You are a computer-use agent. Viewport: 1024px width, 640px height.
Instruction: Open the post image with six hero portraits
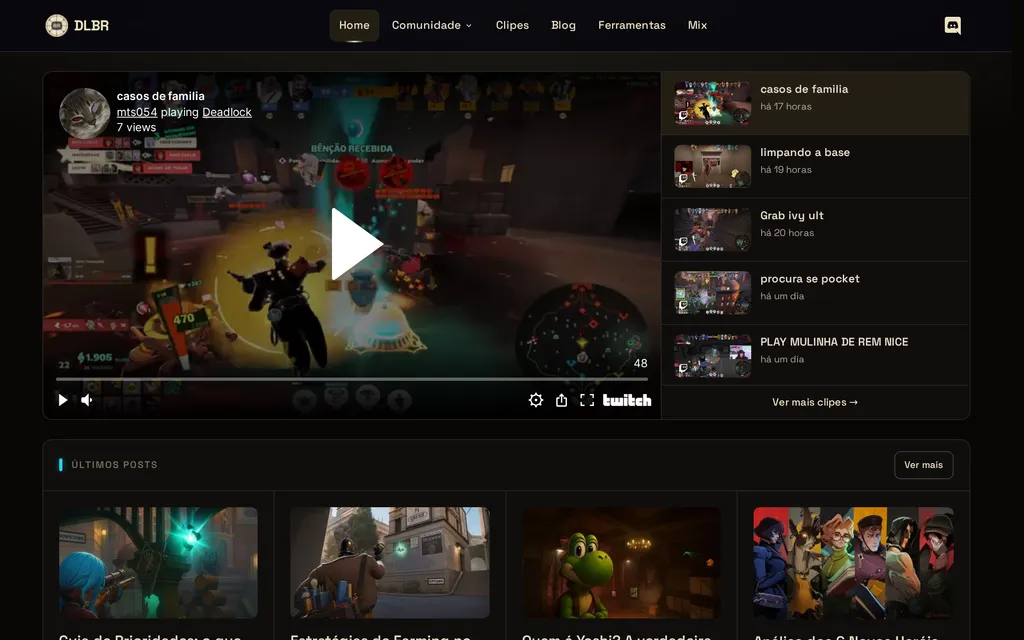coord(853,563)
